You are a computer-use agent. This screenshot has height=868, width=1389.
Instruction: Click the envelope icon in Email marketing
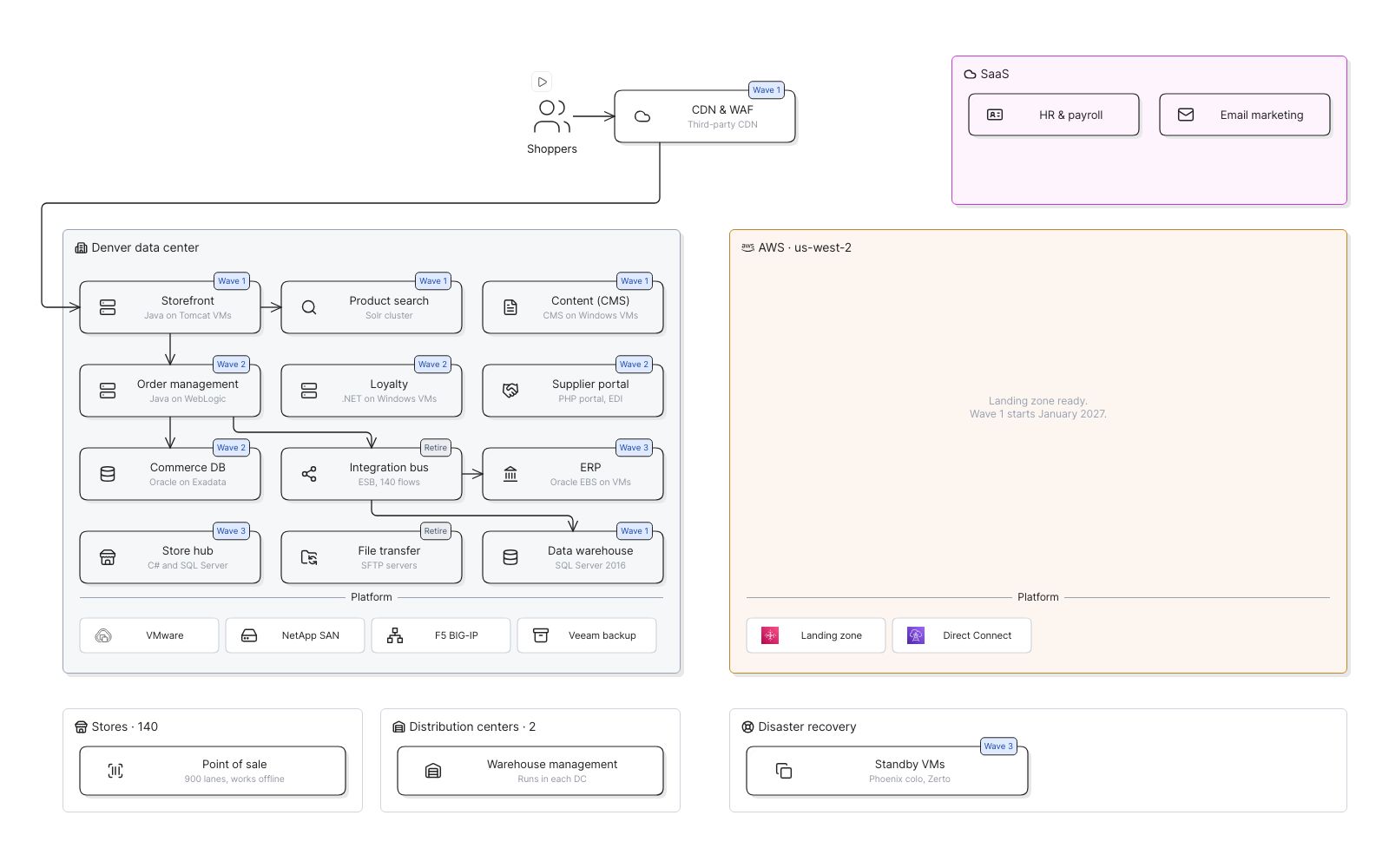tap(1186, 115)
